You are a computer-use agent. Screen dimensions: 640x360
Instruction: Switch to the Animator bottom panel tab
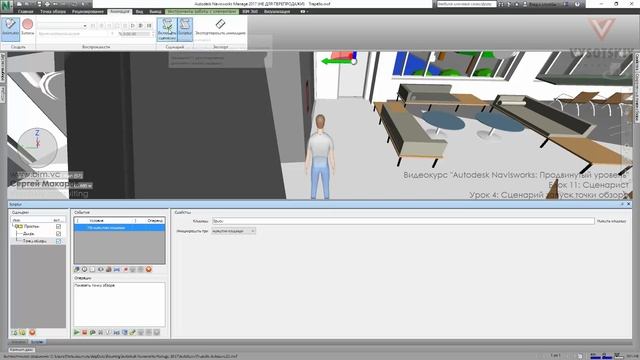click(19, 342)
